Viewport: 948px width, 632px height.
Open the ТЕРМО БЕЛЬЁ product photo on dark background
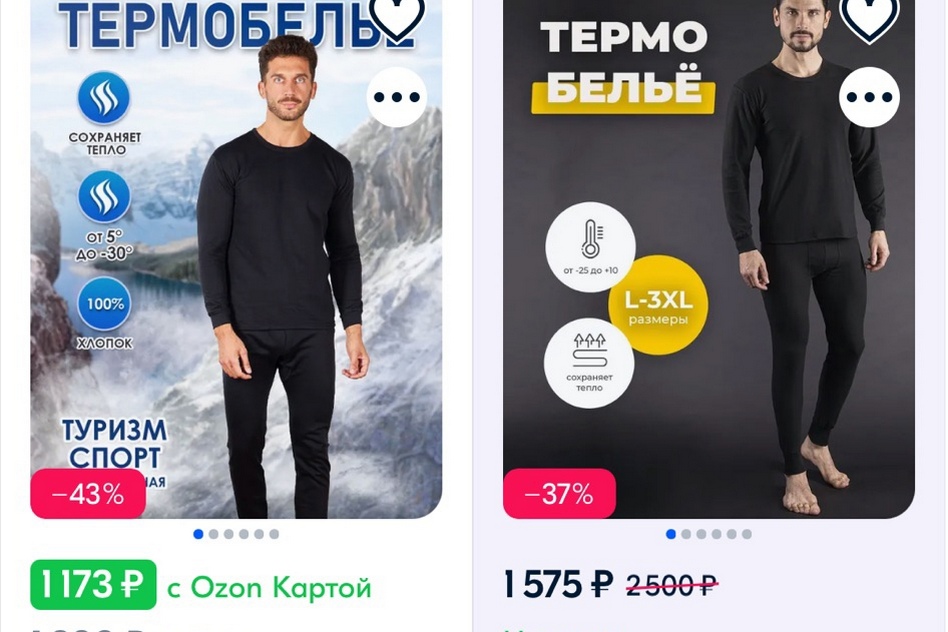709,259
